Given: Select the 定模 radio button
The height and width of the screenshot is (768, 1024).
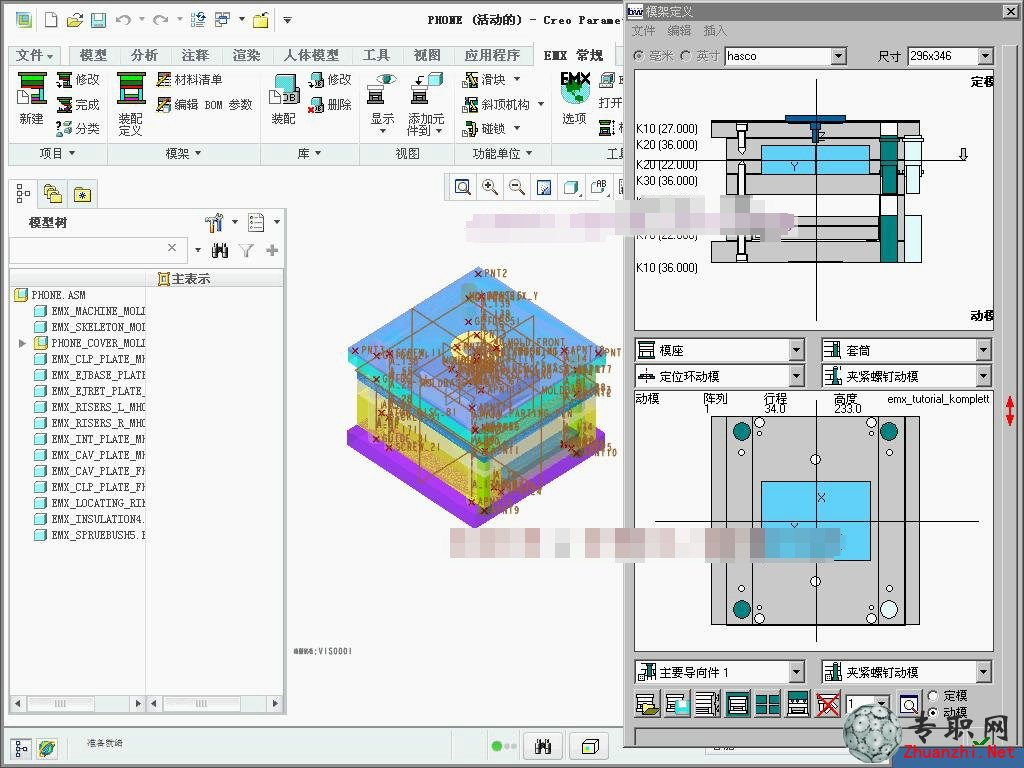Looking at the screenshot, I should [x=933, y=696].
